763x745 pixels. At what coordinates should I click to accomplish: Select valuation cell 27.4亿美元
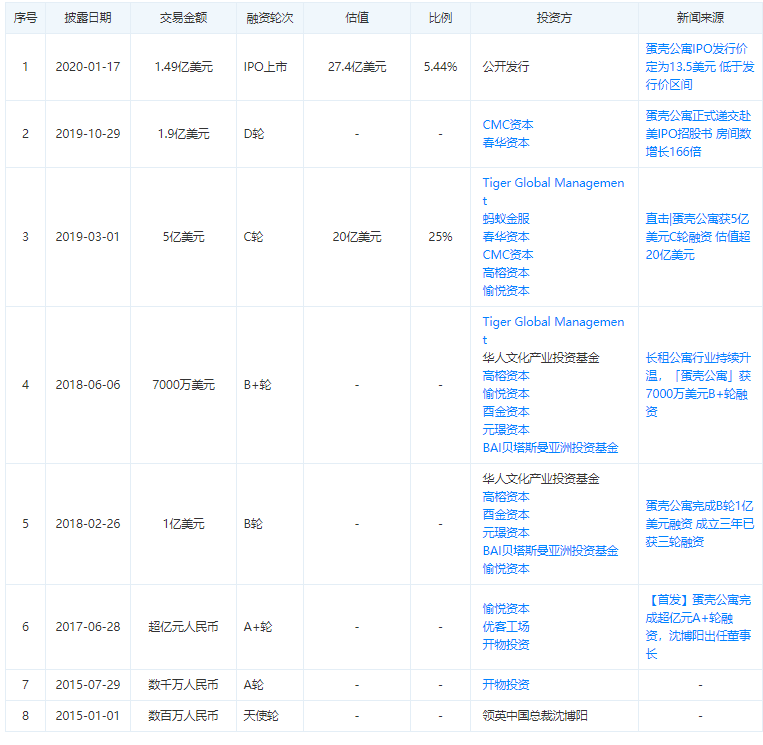click(x=357, y=67)
